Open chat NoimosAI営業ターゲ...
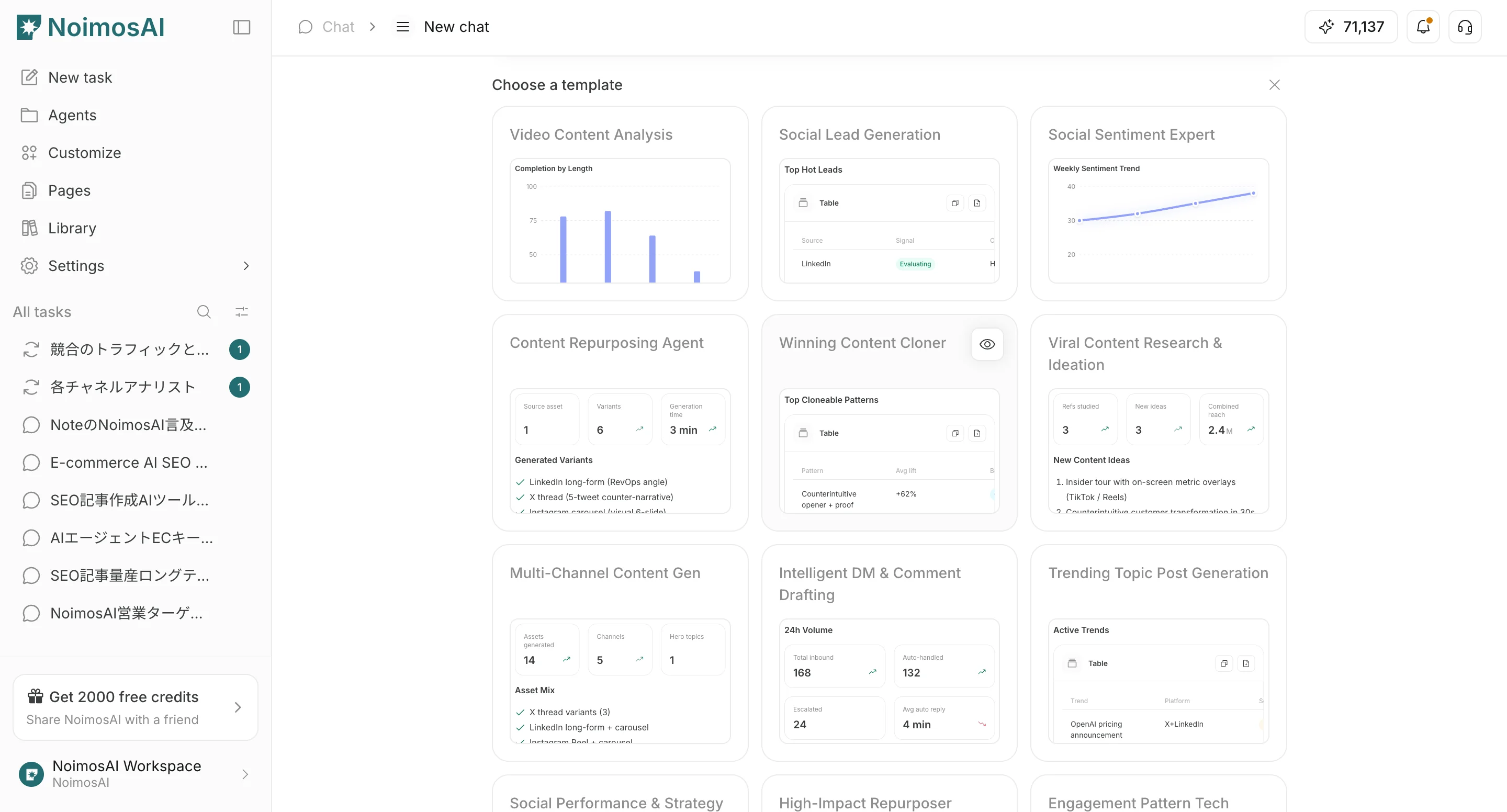The width and height of the screenshot is (1507, 812). click(x=135, y=613)
